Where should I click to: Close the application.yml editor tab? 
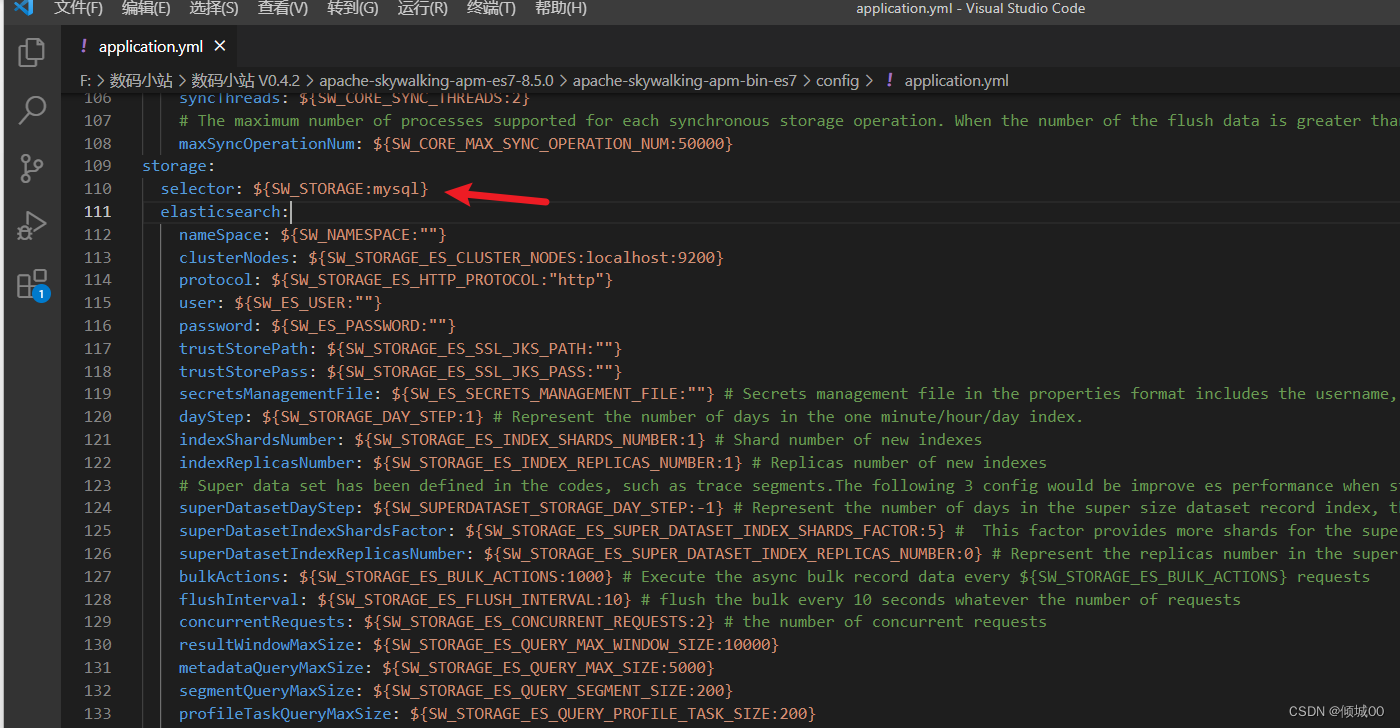pos(220,46)
